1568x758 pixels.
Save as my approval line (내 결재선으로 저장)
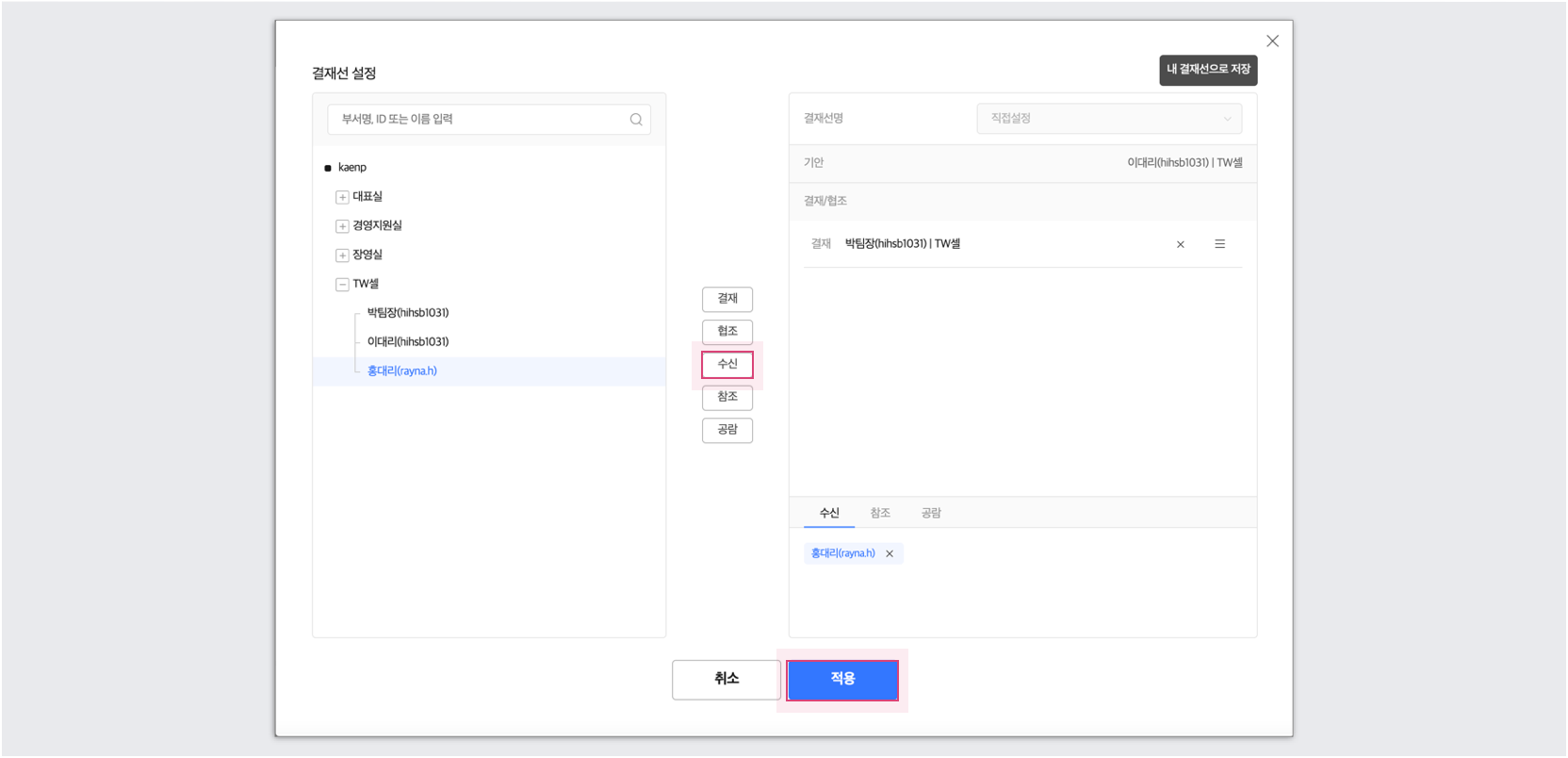coord(1208,70)
